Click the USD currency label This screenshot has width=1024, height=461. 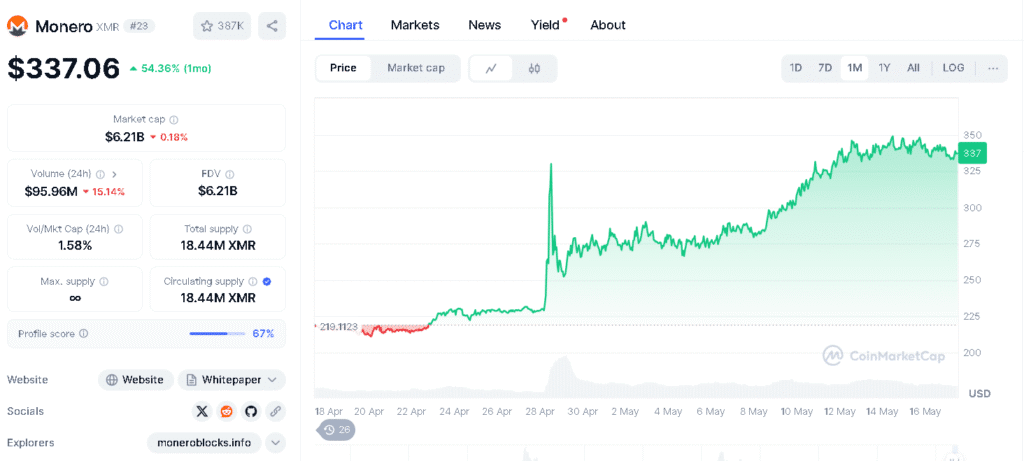[980, 394]
